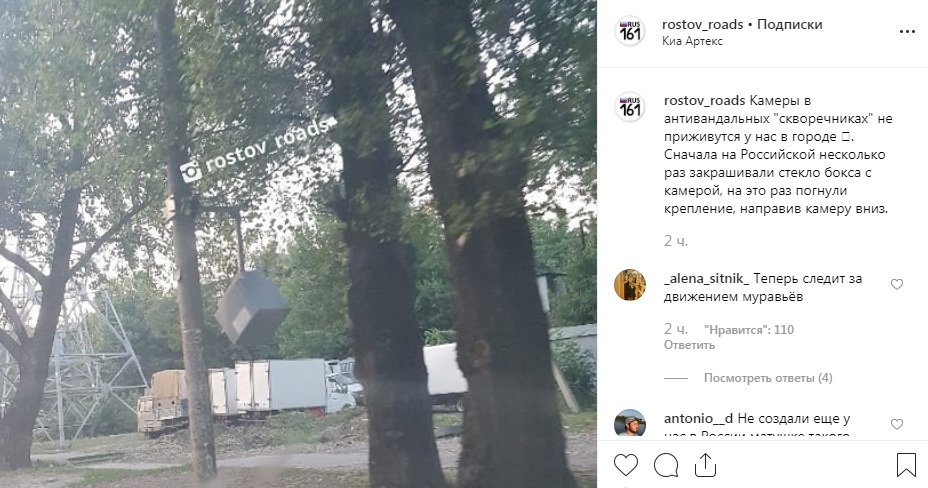This screenshot has width=928, height=488.
Task: Click the post photo of the hanging camera box
Action: pos(298,244)
